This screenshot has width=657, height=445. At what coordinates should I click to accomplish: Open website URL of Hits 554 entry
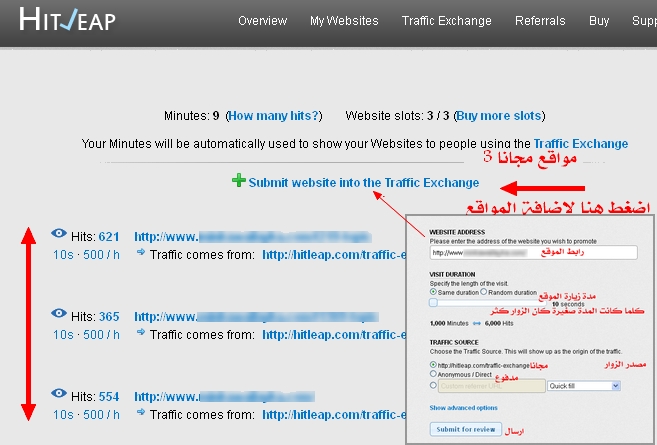[225, 397]
